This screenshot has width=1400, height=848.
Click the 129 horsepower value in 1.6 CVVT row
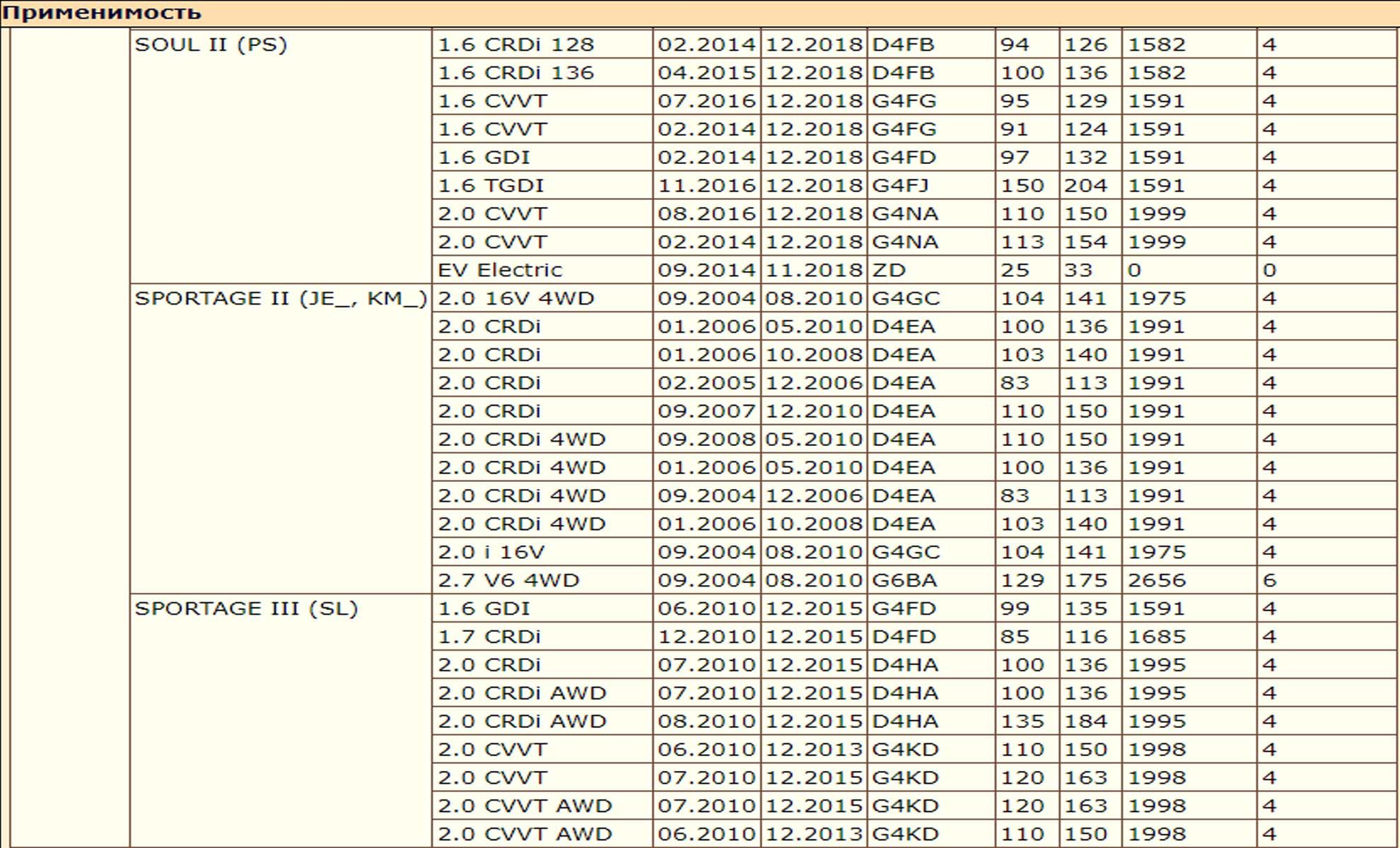[x=1090, y=101]
